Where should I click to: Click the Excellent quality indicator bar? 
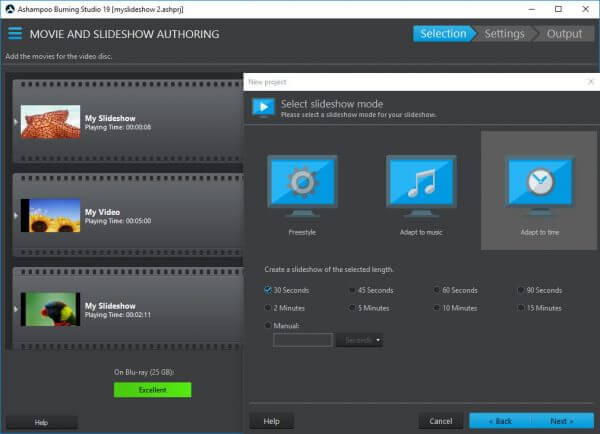152,390
